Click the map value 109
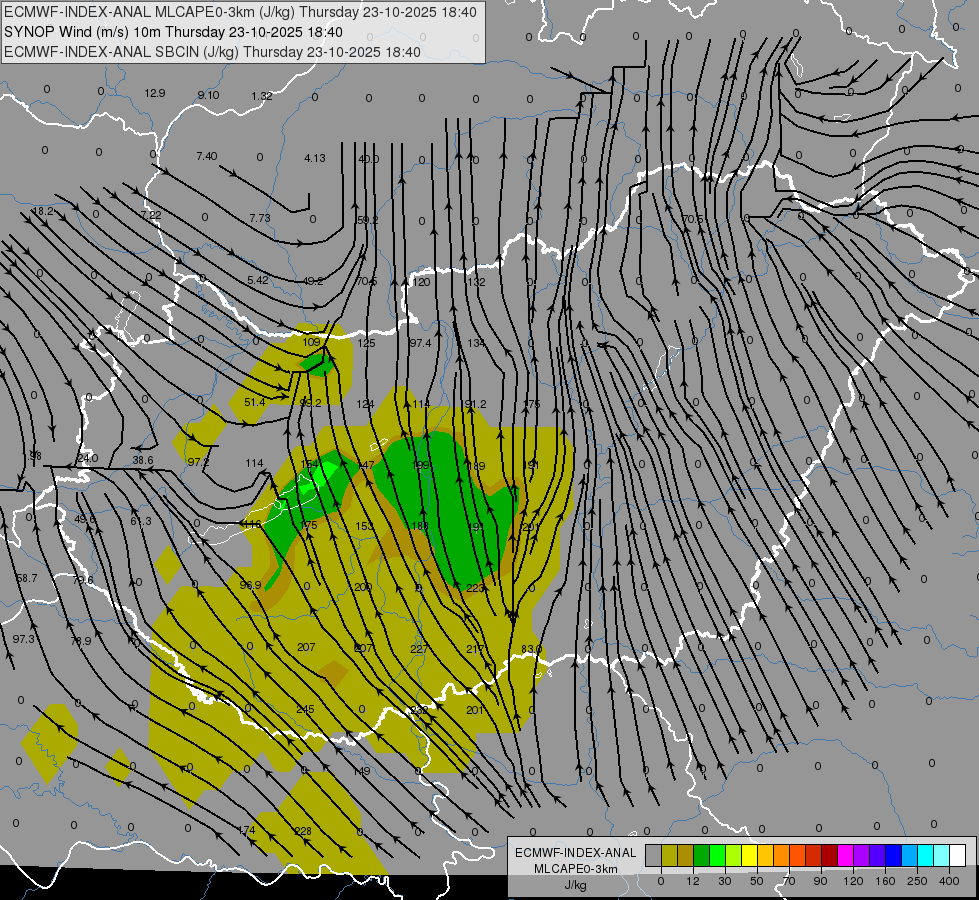 (x=311, y=342)
